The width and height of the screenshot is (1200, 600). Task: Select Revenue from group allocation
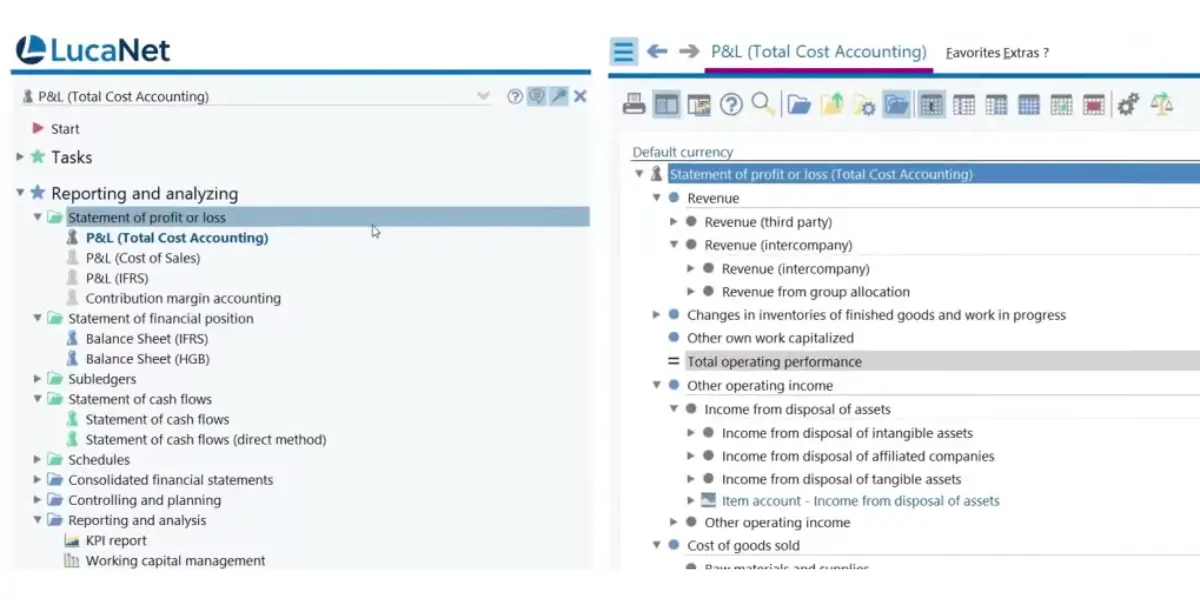coord(816,292)
